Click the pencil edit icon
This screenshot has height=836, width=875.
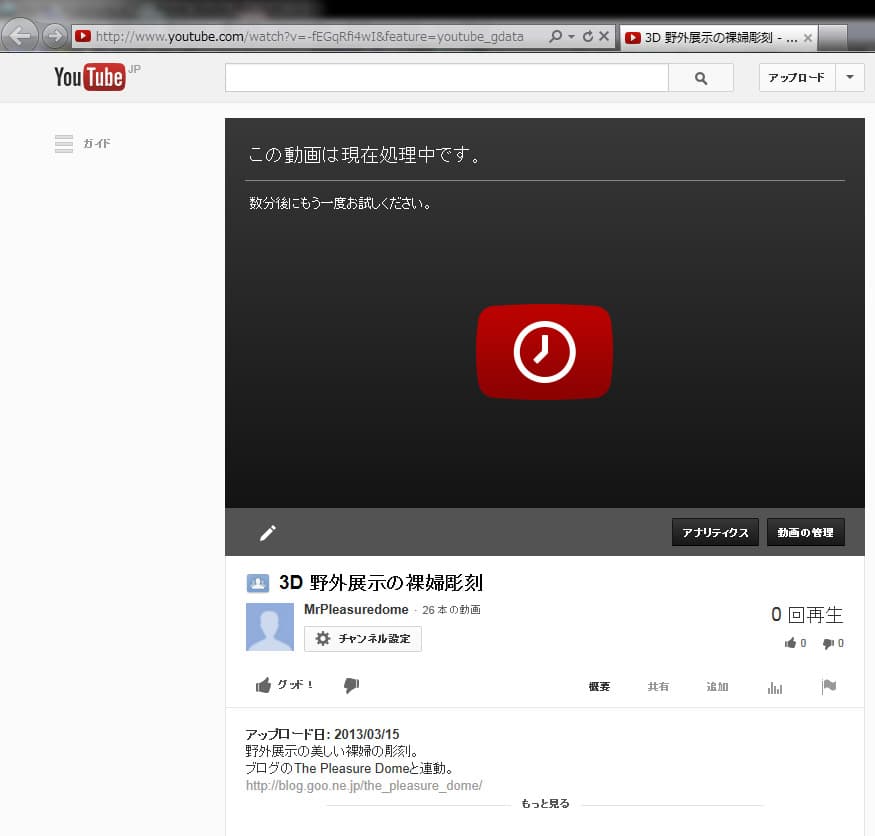[x=267, y=533]
